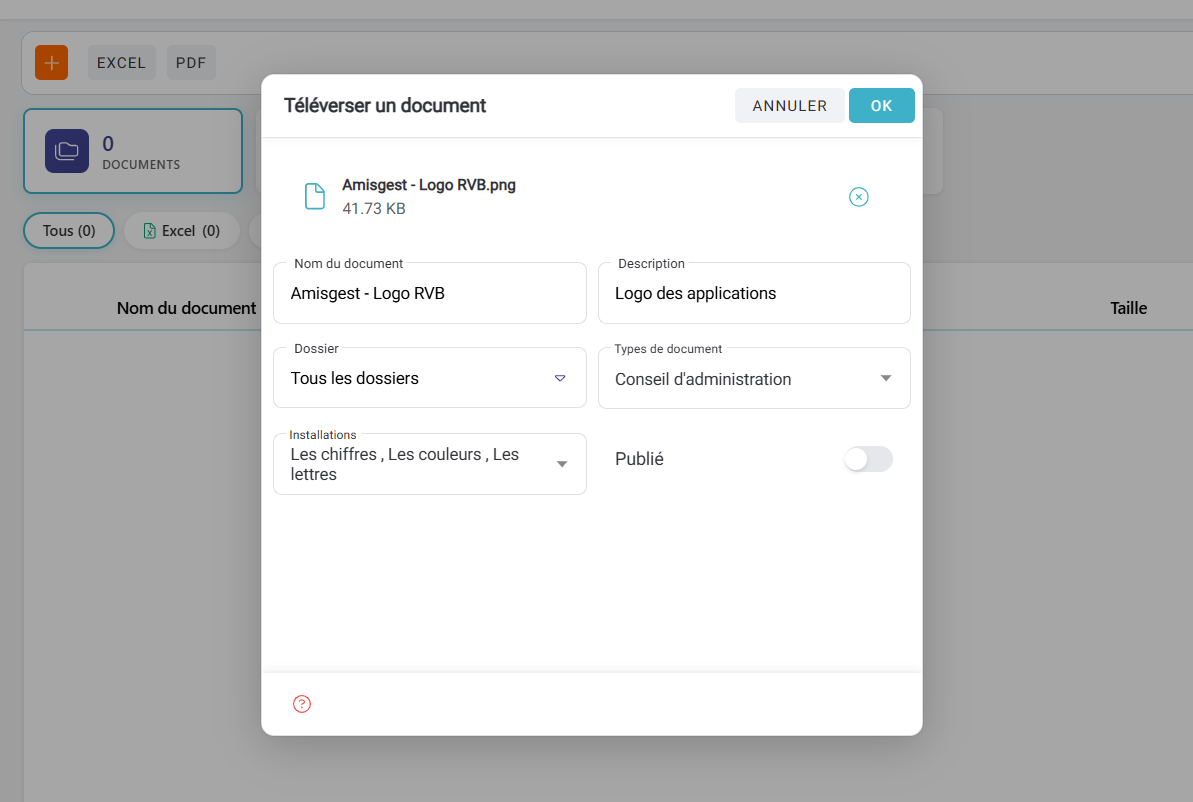Viewport: 1193px width, 802px height.
Task: Expand the Installations multi-select dropdown
Action: point(562,464)
